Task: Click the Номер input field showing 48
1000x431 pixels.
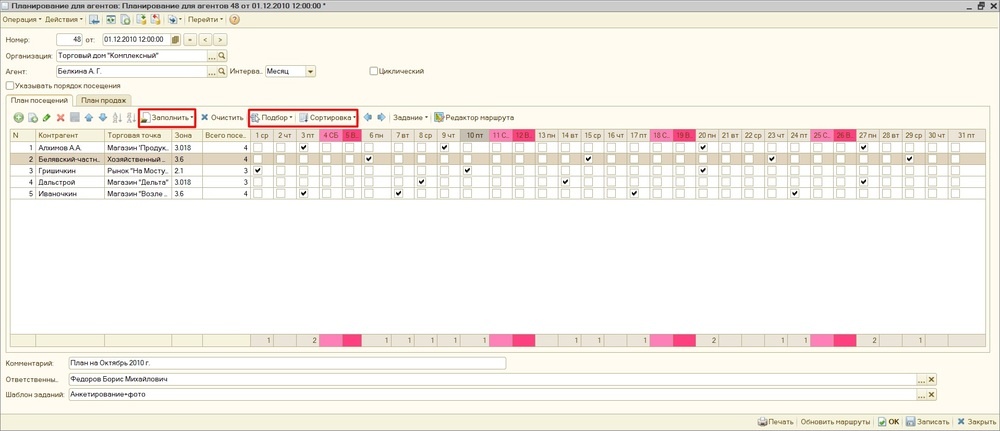Action: click(x=70, y=40)
